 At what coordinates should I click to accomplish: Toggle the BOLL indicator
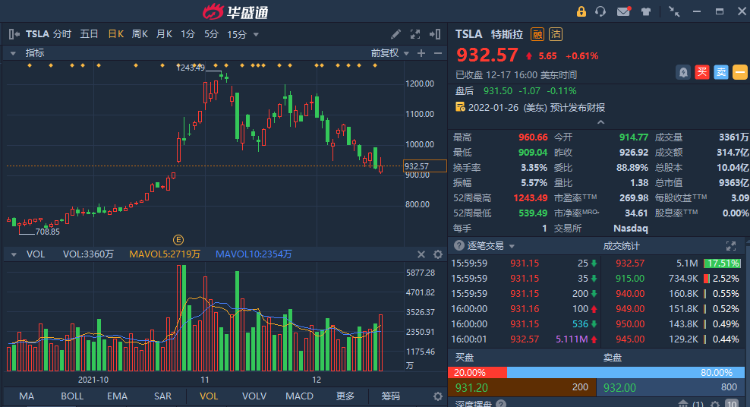pos(72,396)
